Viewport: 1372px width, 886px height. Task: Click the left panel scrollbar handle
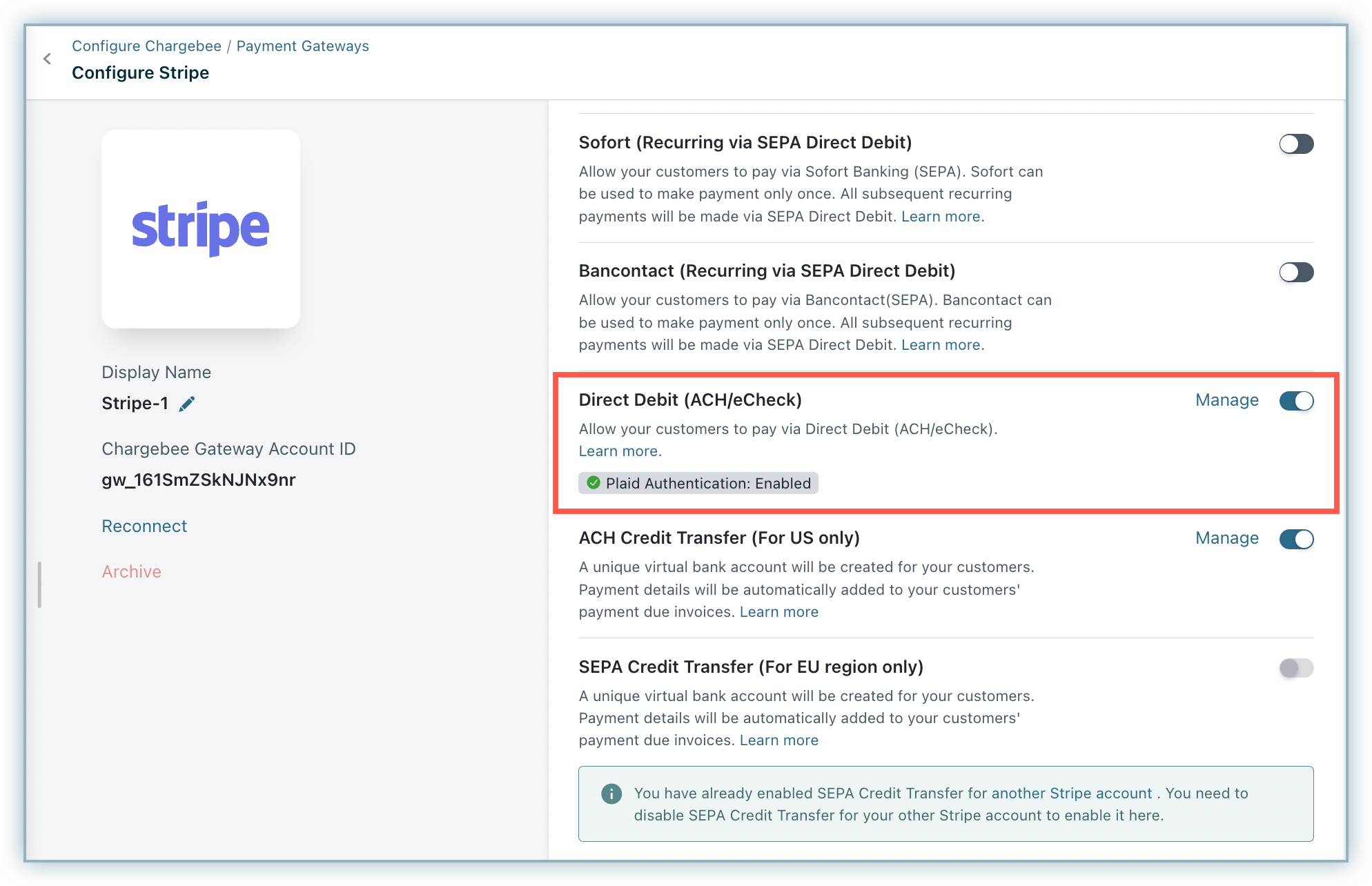pyautogui.click(x=39, y=584)
